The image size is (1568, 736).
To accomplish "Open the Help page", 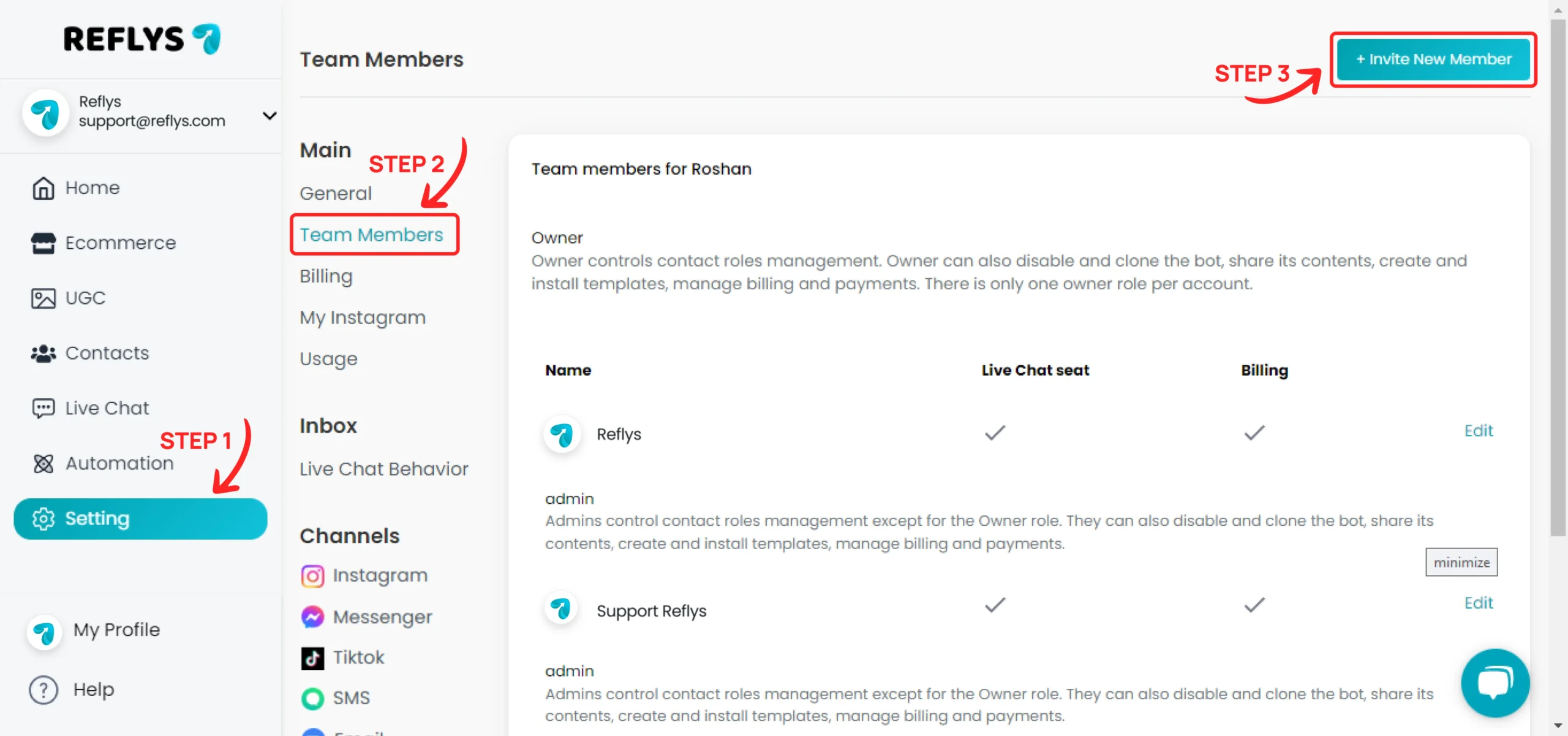I will (94, 689).
